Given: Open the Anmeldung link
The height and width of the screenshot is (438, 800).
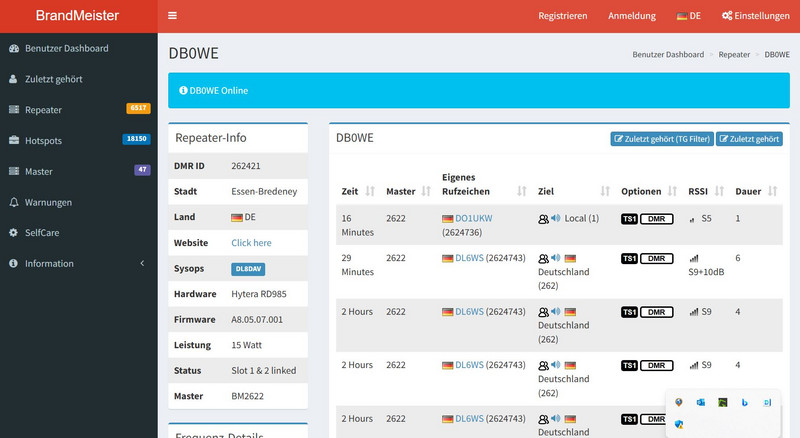Looking at the screenshot, I should click(632, 16).
